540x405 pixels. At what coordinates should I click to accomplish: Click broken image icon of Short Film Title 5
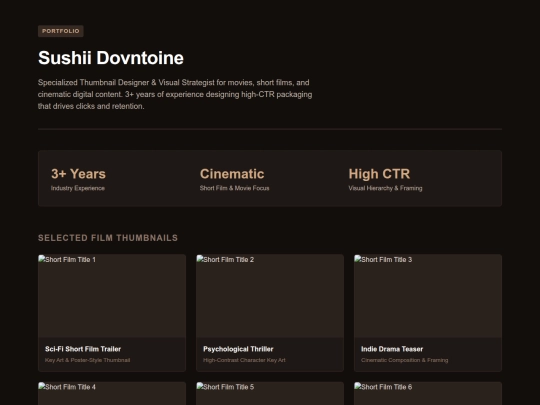point(200,386)
